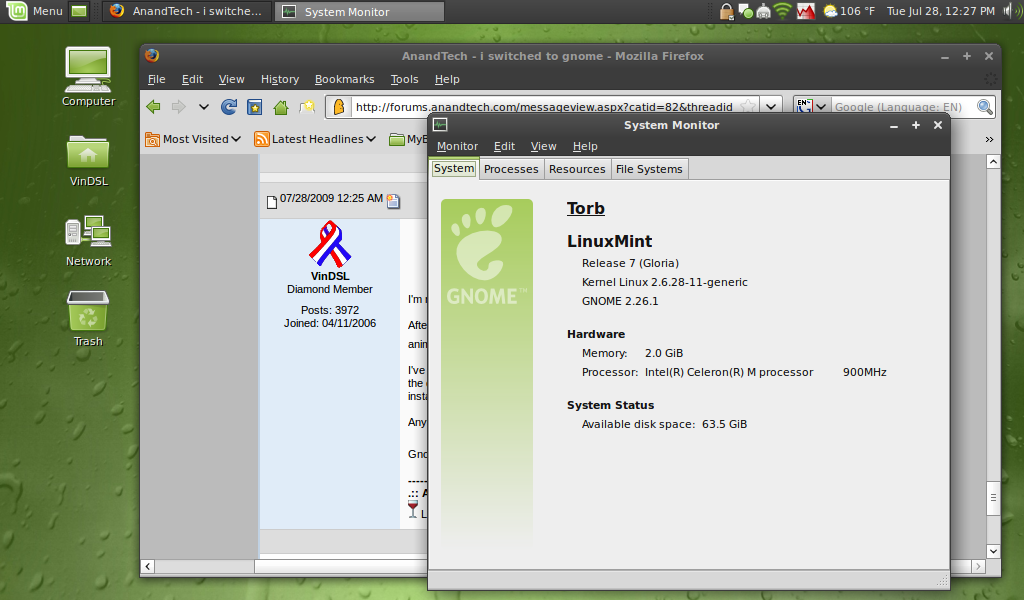Viewport: 1024px width, 600px height.
Task: Click the Firefox forward arrow
Action: 178,107
